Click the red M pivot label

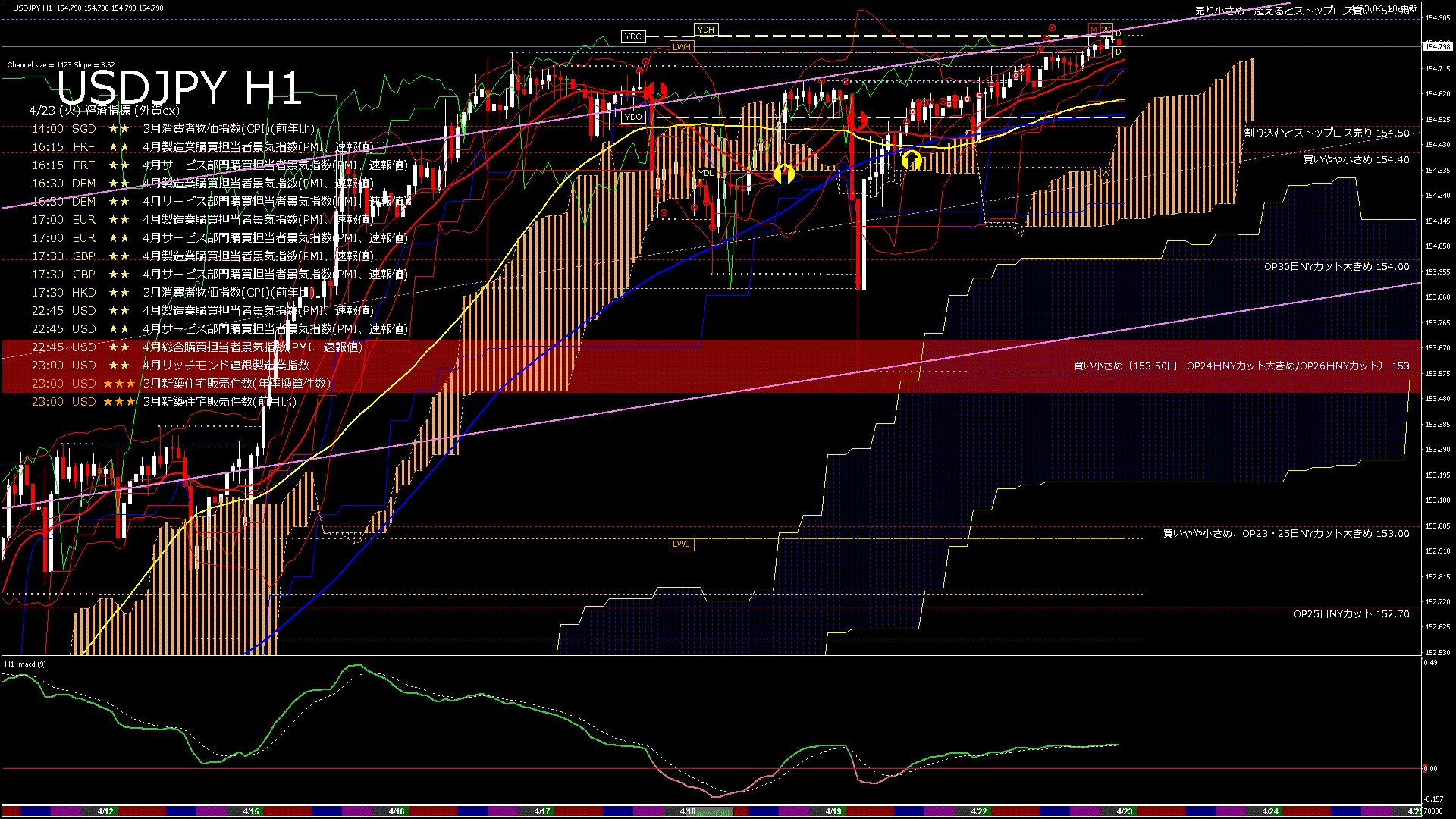pos(1094,30)
